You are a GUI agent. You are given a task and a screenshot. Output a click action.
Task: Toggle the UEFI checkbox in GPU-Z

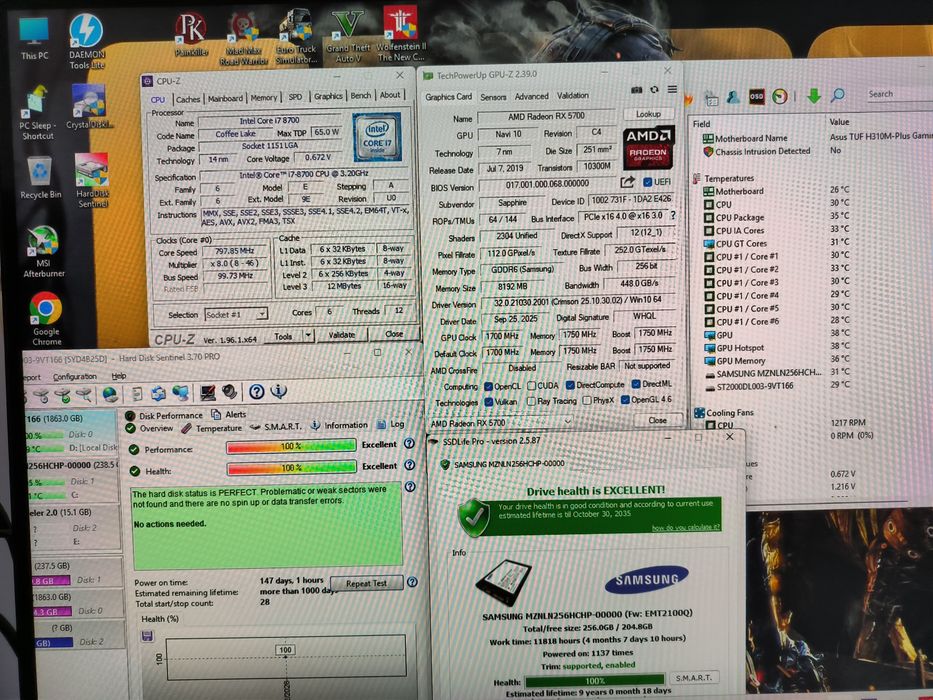coord(647,182)
